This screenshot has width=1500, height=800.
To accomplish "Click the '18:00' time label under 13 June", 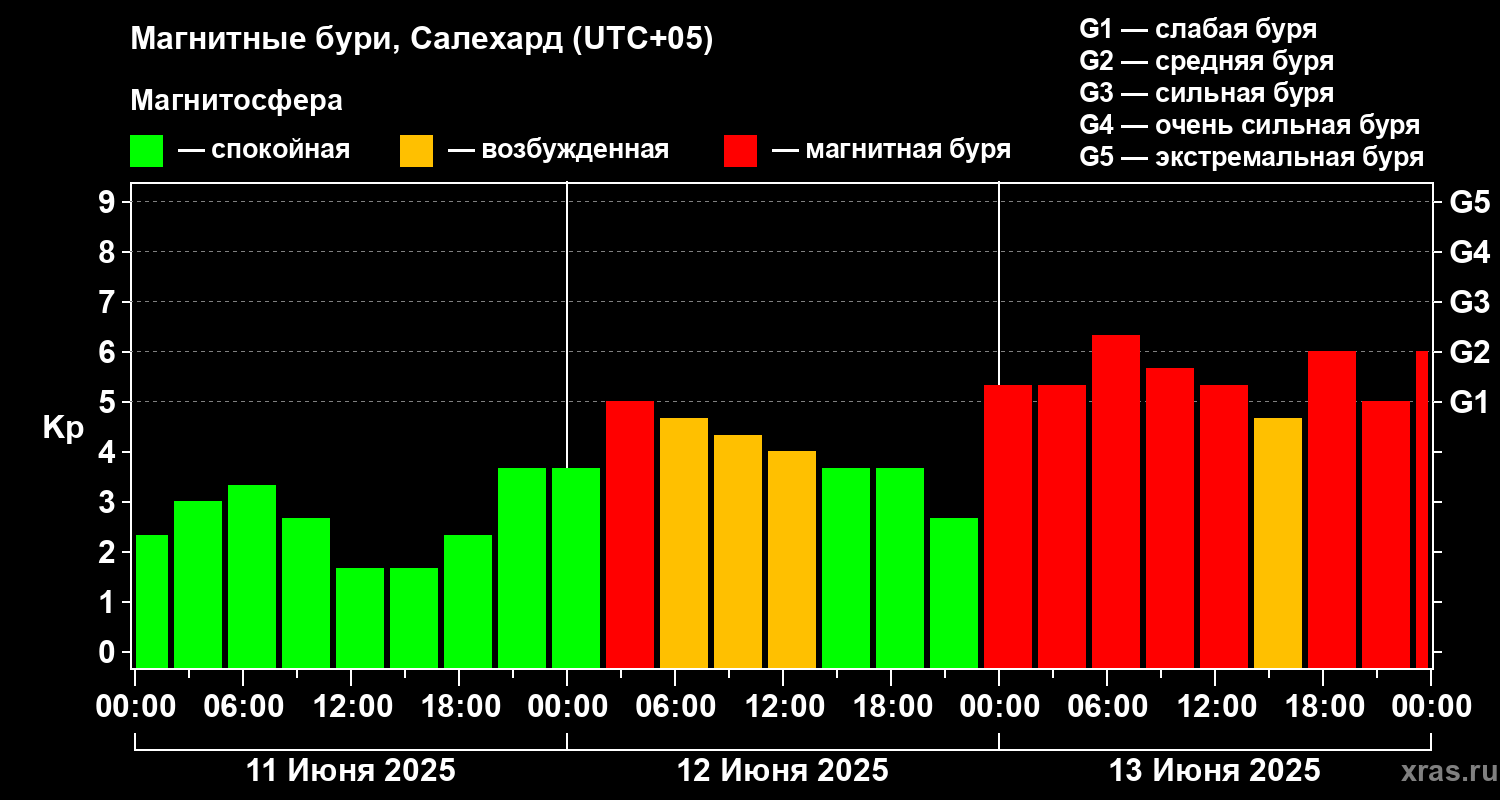I will tap(1323, 706).
